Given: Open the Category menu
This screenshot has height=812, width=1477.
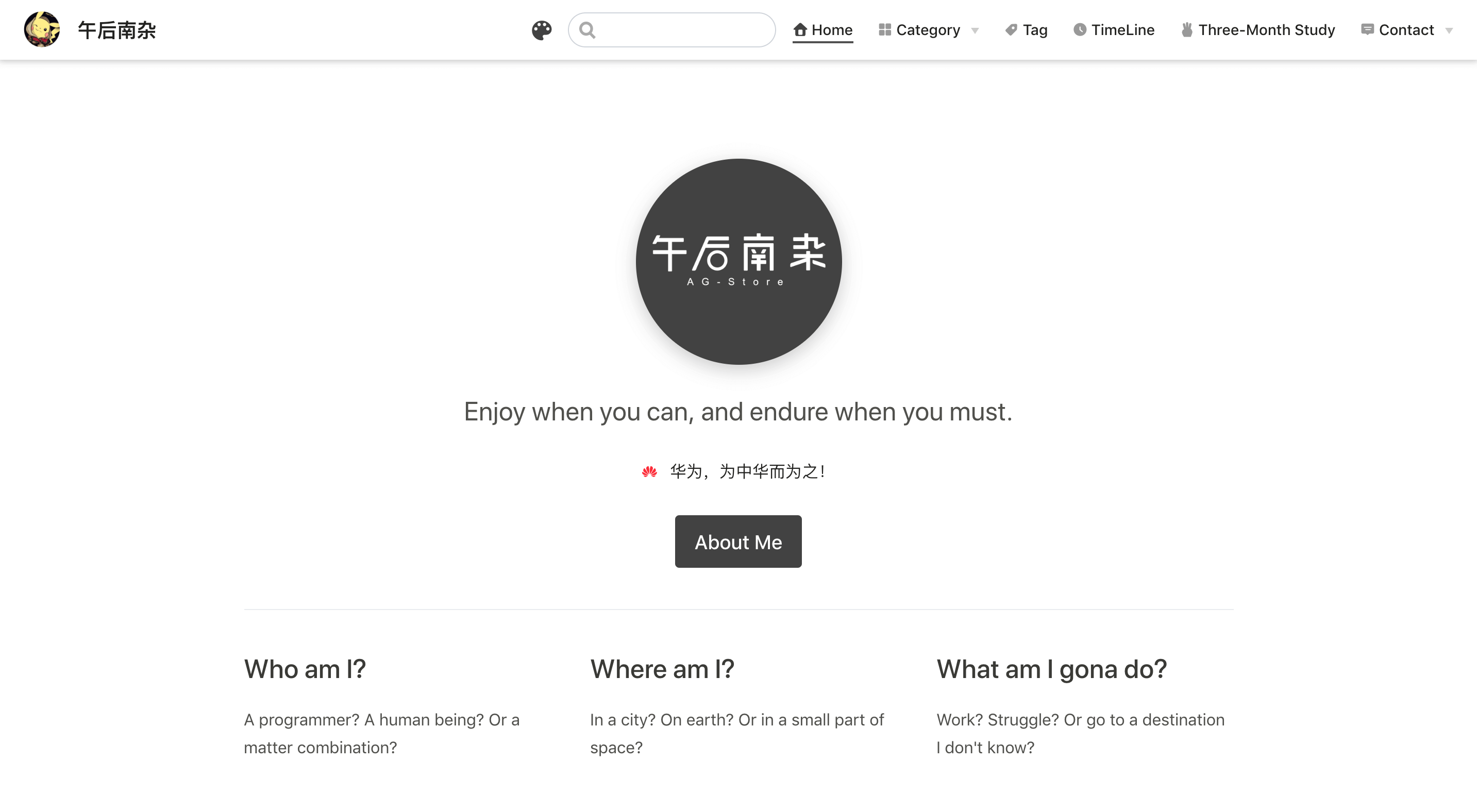Looking at the screenshot, I should click(928, 30).
